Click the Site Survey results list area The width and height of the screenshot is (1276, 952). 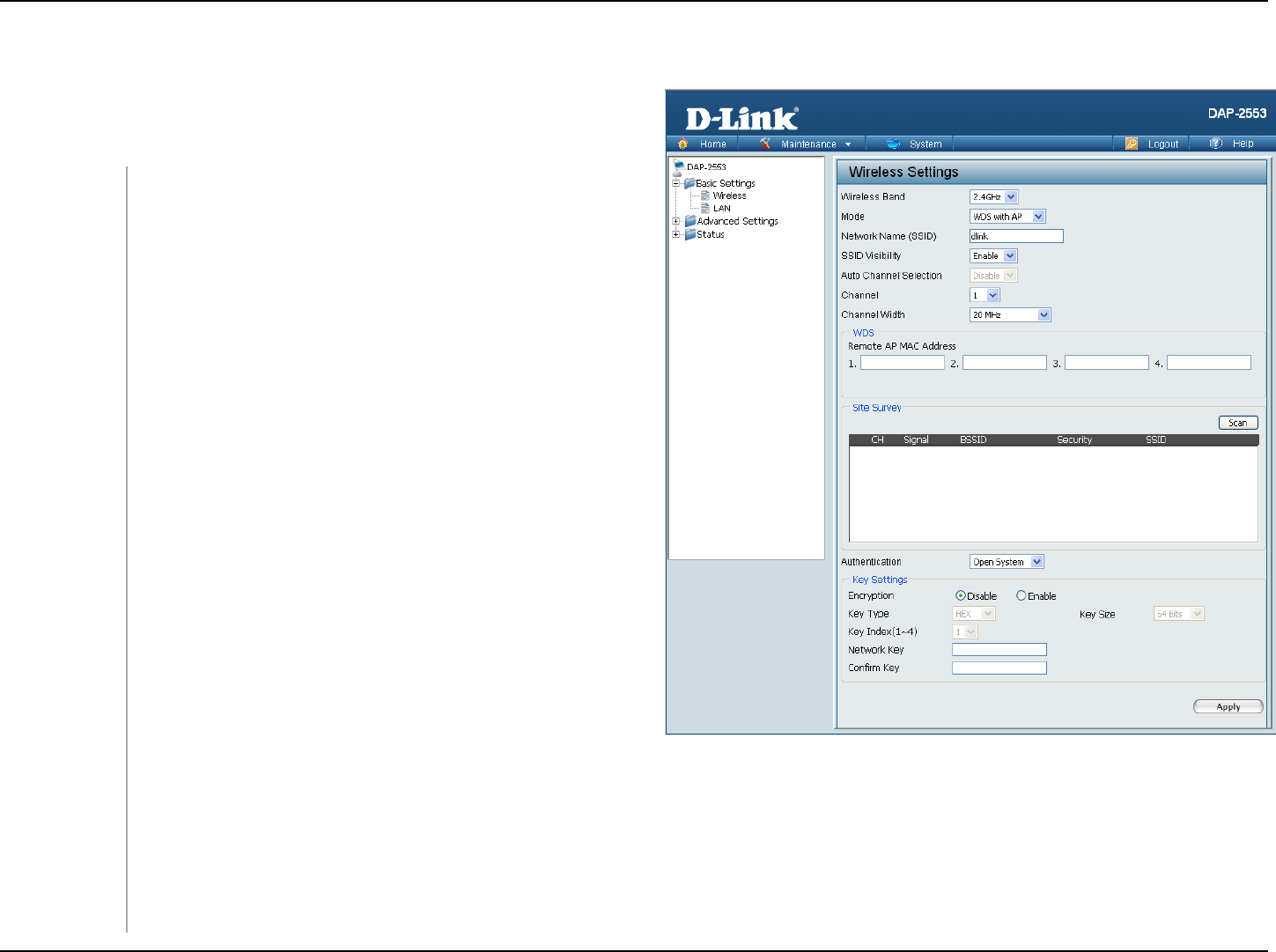coord(1053,493)
